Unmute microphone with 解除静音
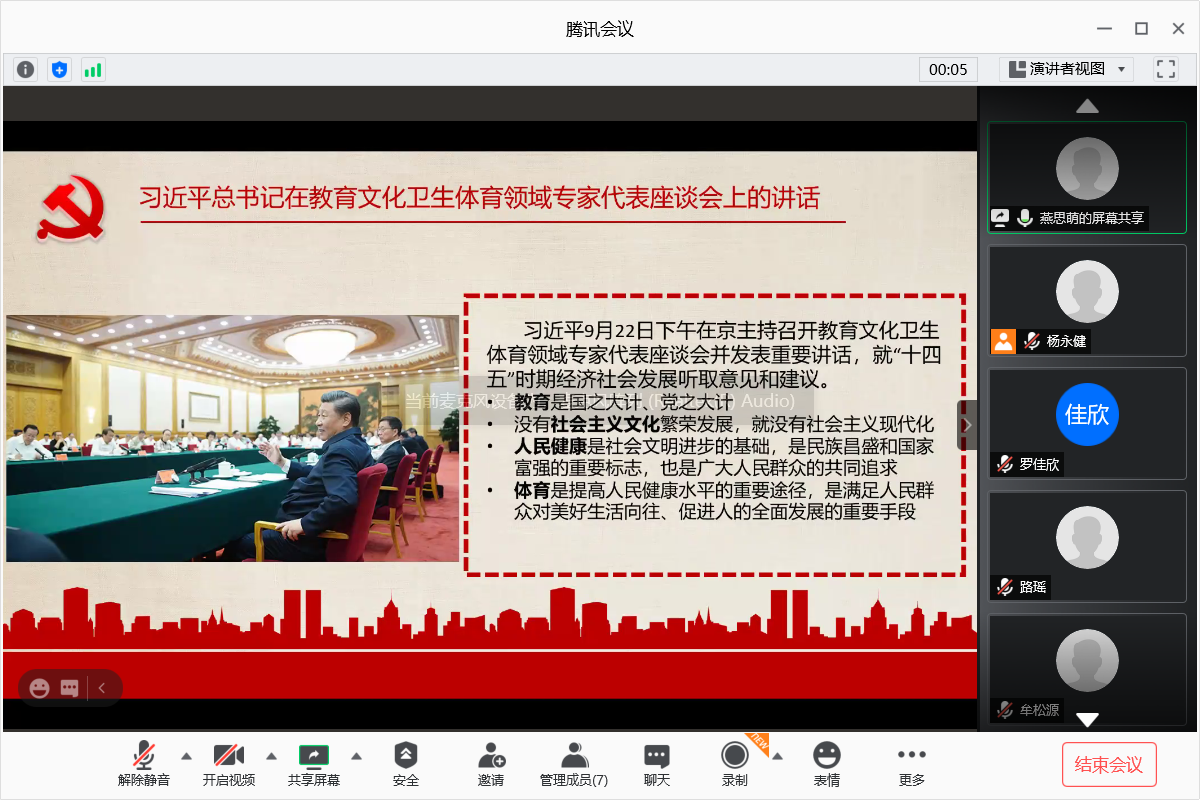 click(144, 764)
